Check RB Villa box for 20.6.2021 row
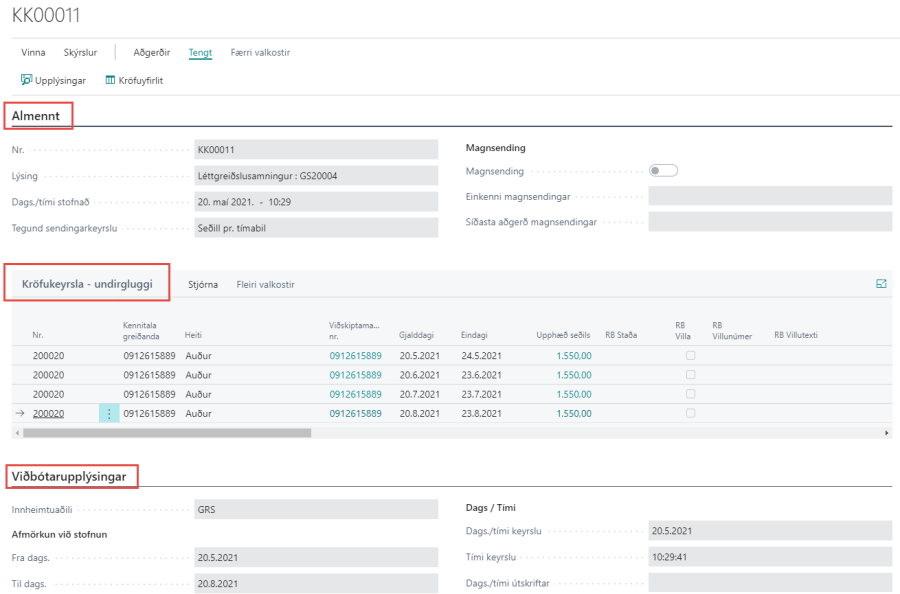Screen dimensions: 900x594 click(690, 374)
